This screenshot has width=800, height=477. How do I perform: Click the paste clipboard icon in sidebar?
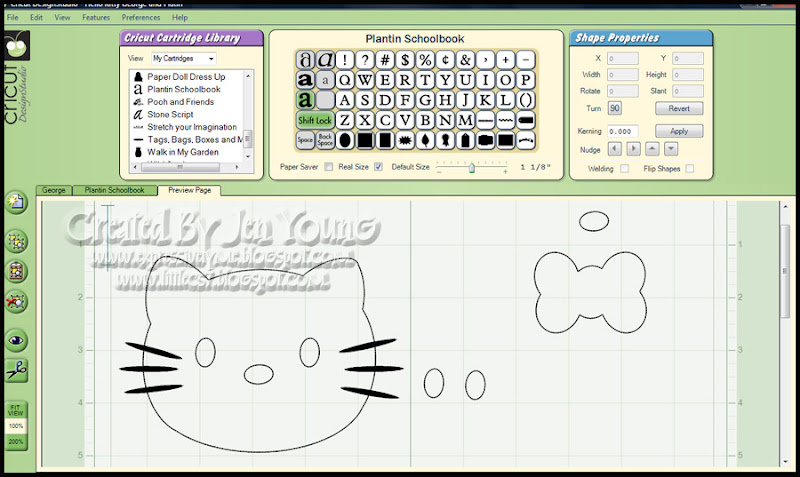pos(16,271)
